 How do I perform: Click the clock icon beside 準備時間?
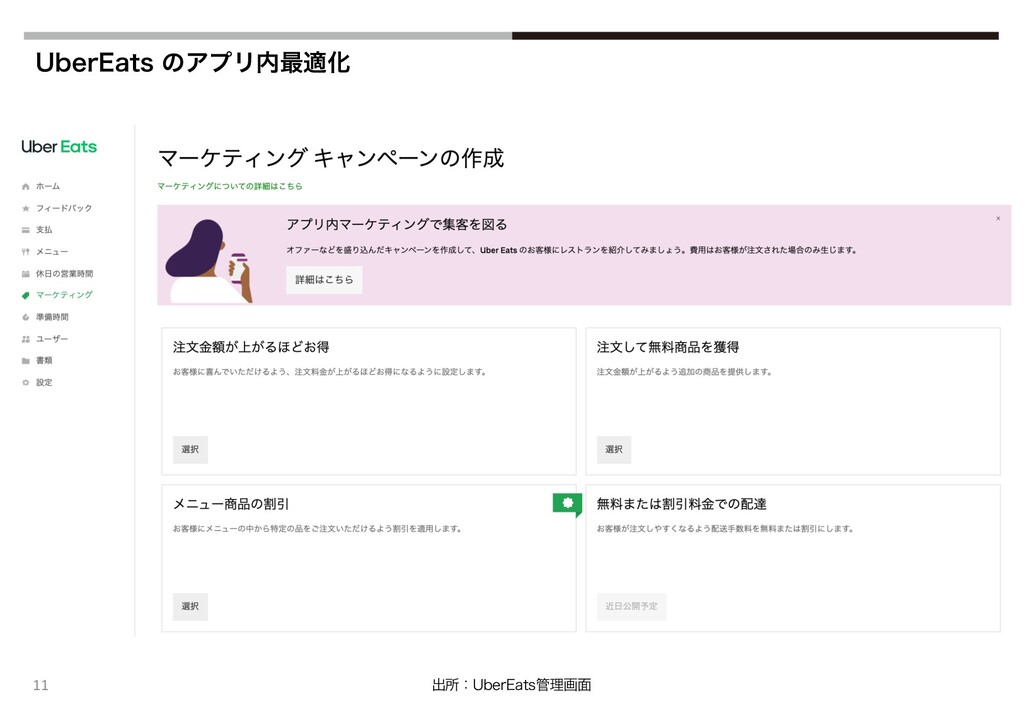(25, 317)
